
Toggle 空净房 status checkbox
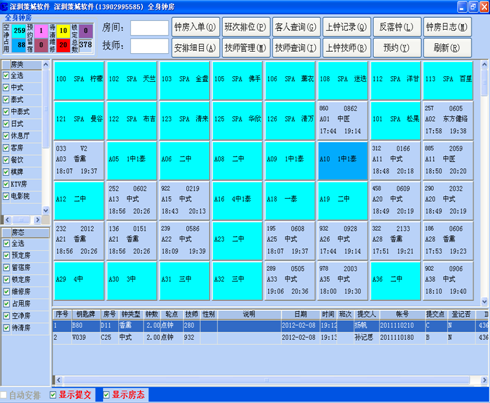click(x=6, y=316)
